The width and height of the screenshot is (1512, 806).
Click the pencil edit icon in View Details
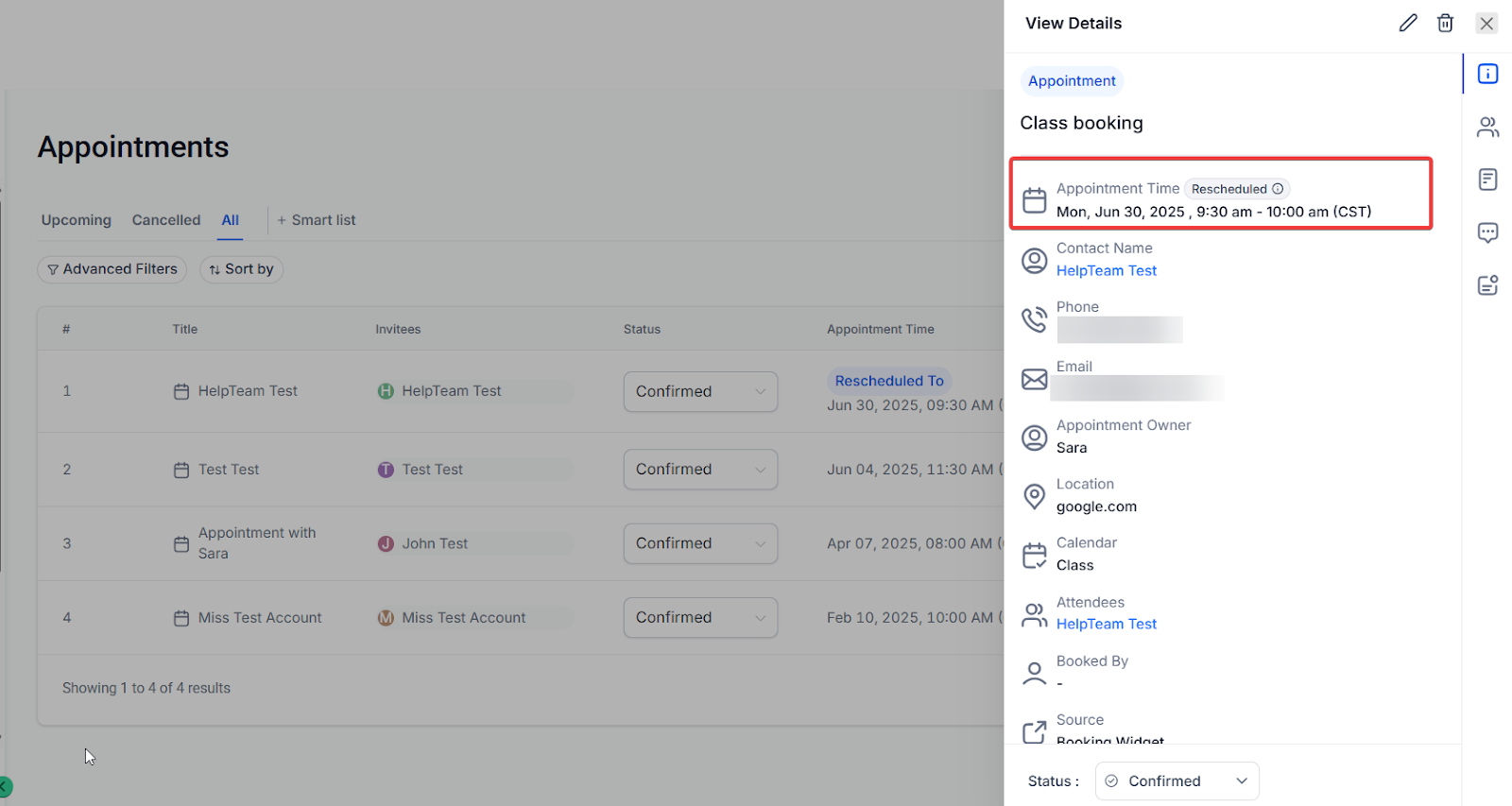click(1408, 24)
